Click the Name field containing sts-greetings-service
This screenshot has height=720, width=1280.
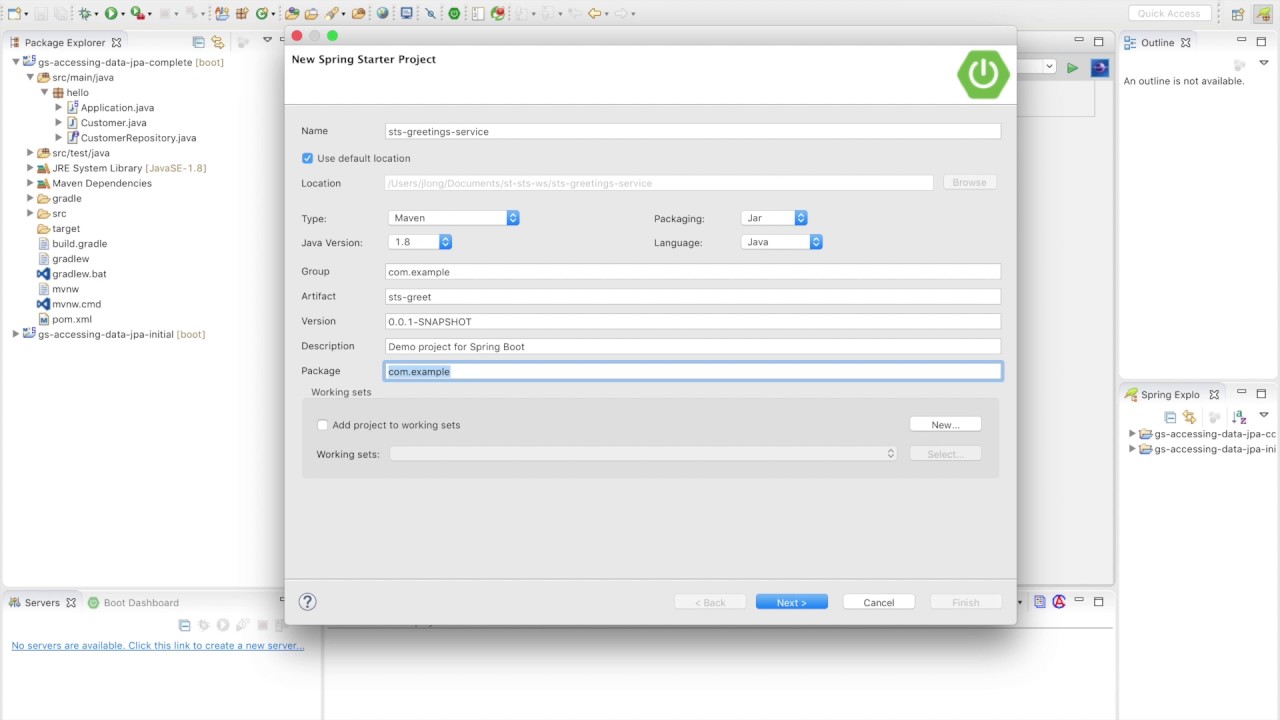(693, 131)
